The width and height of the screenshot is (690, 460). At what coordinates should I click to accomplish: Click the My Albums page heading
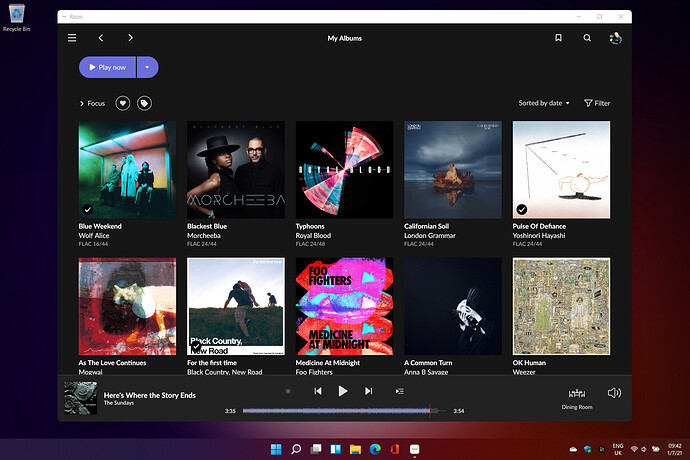345,38
